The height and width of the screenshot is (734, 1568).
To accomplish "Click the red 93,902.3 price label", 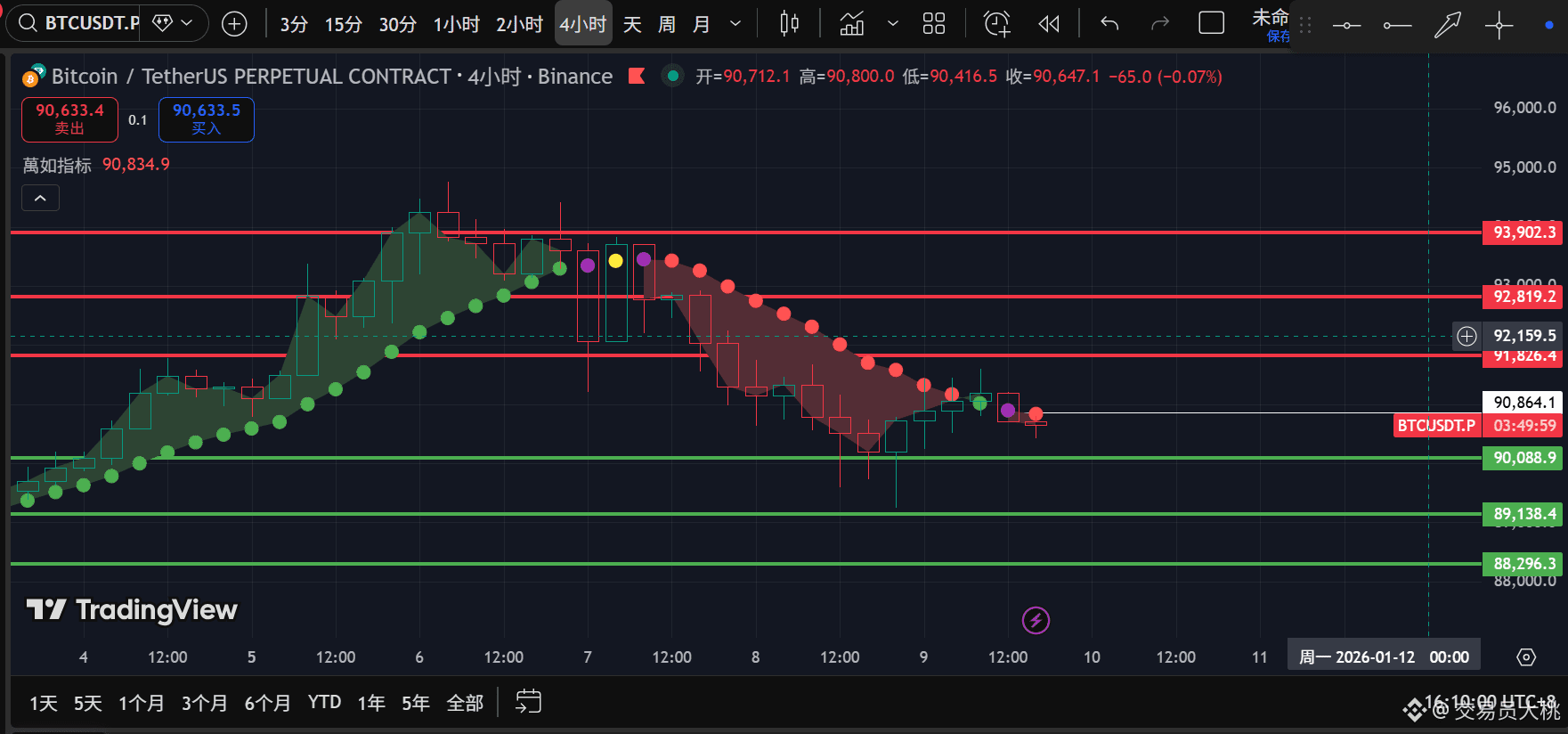I will click(x=1523, y=232).
